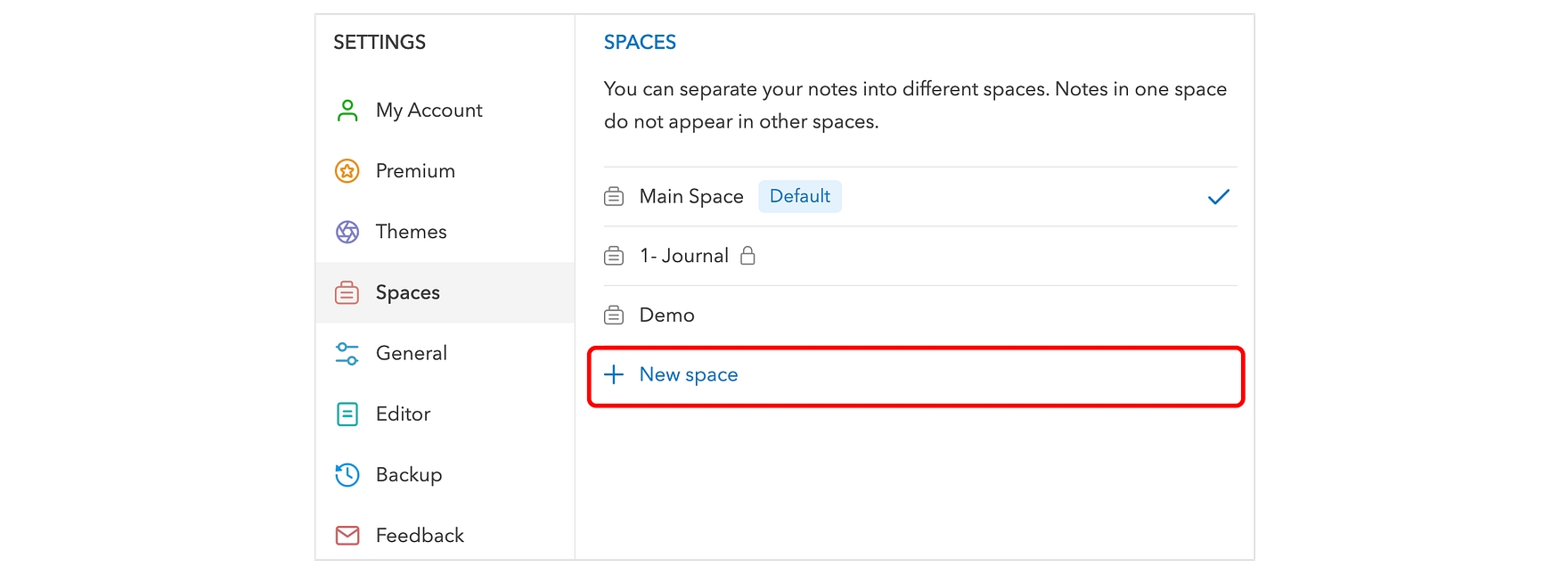
Task: Click the selected checkmark on Main Space
Action: pyautogui.click(x=1218, y=197)
